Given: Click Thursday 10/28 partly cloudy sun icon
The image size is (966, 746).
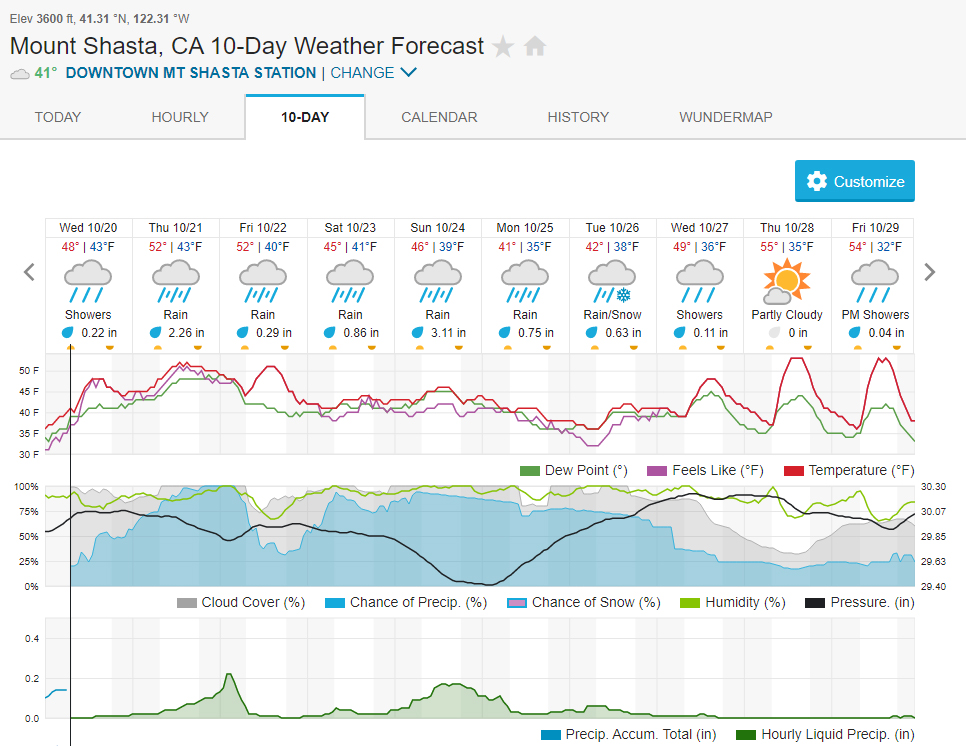Looking at the screenshot, I should [785, 281].
